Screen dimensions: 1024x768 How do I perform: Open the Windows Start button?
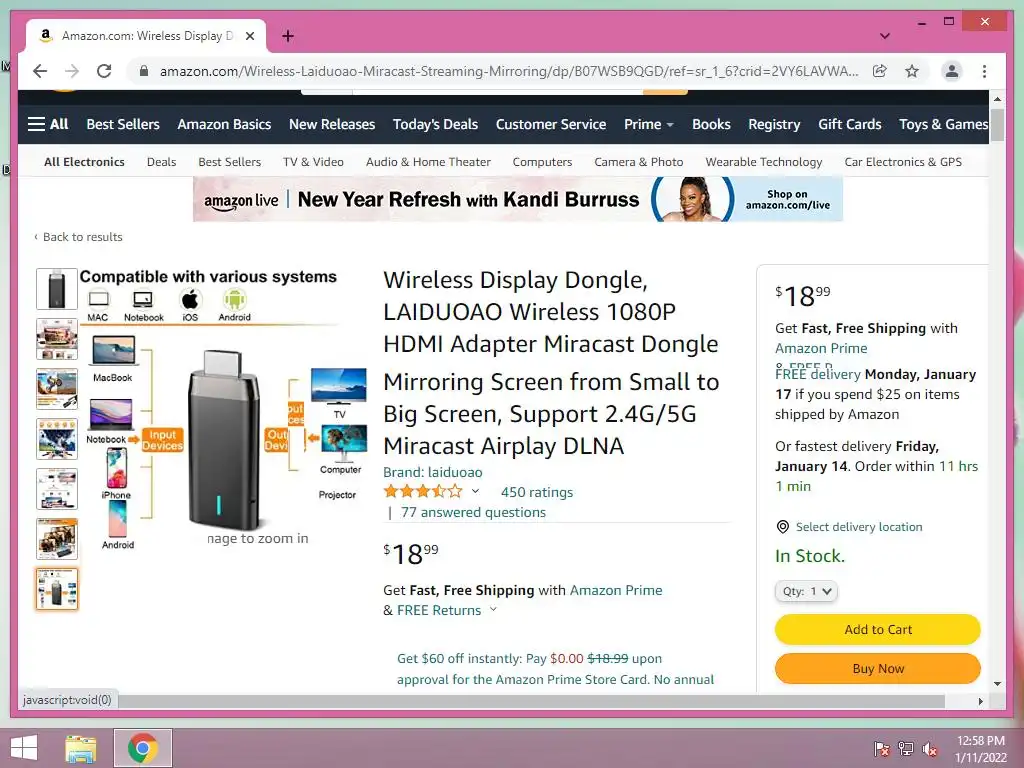24,748
